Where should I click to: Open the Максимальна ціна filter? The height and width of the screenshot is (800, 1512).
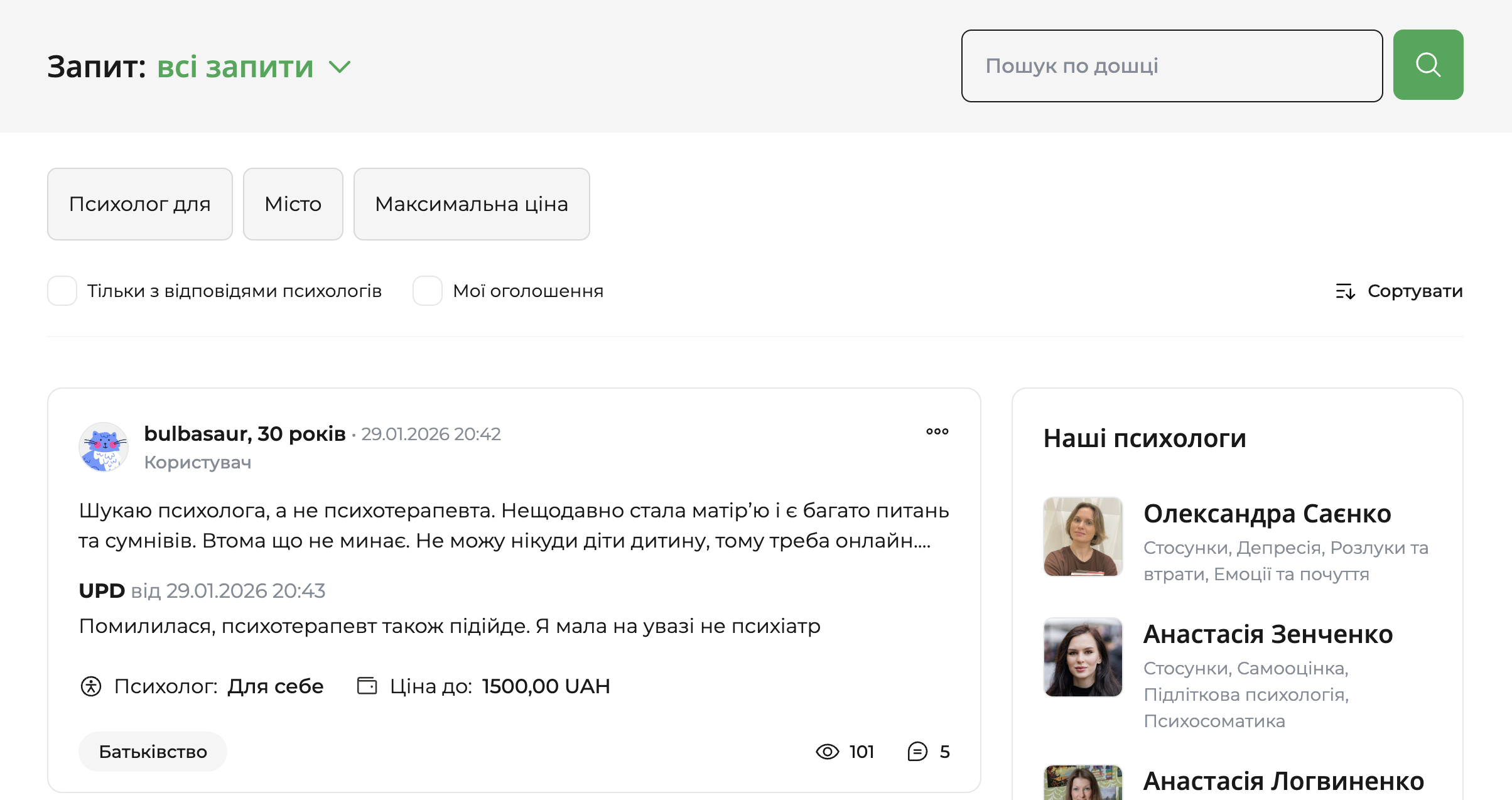point(471,203)
